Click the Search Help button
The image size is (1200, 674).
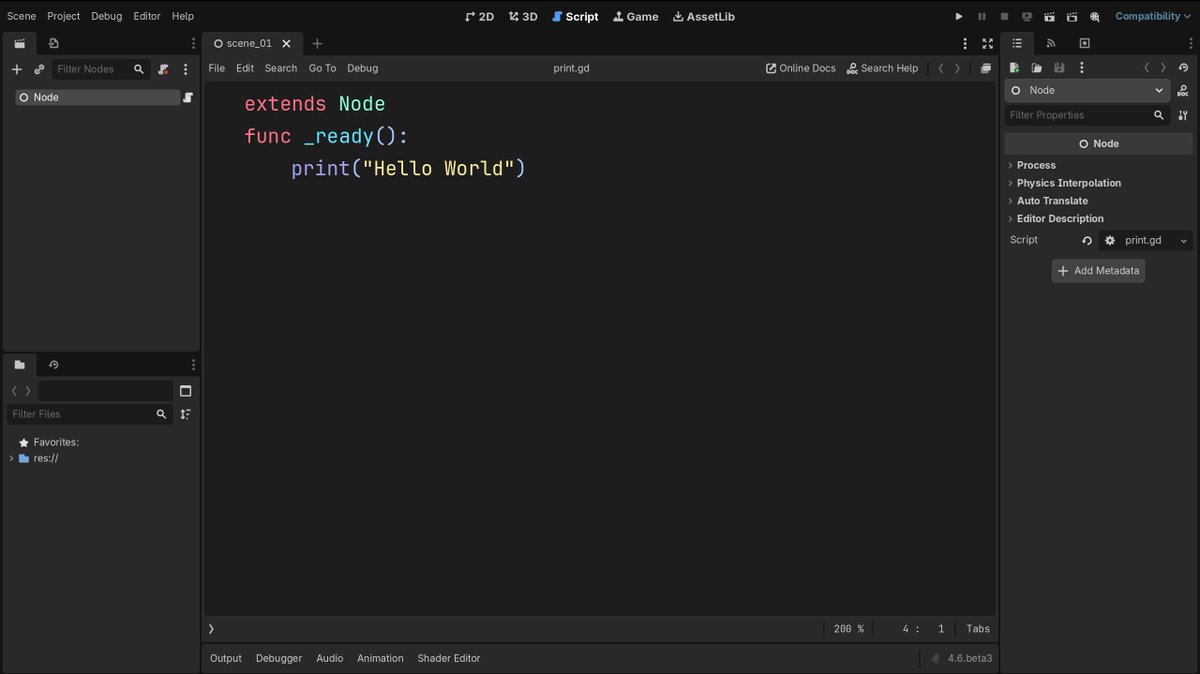[x=882, y=68]
